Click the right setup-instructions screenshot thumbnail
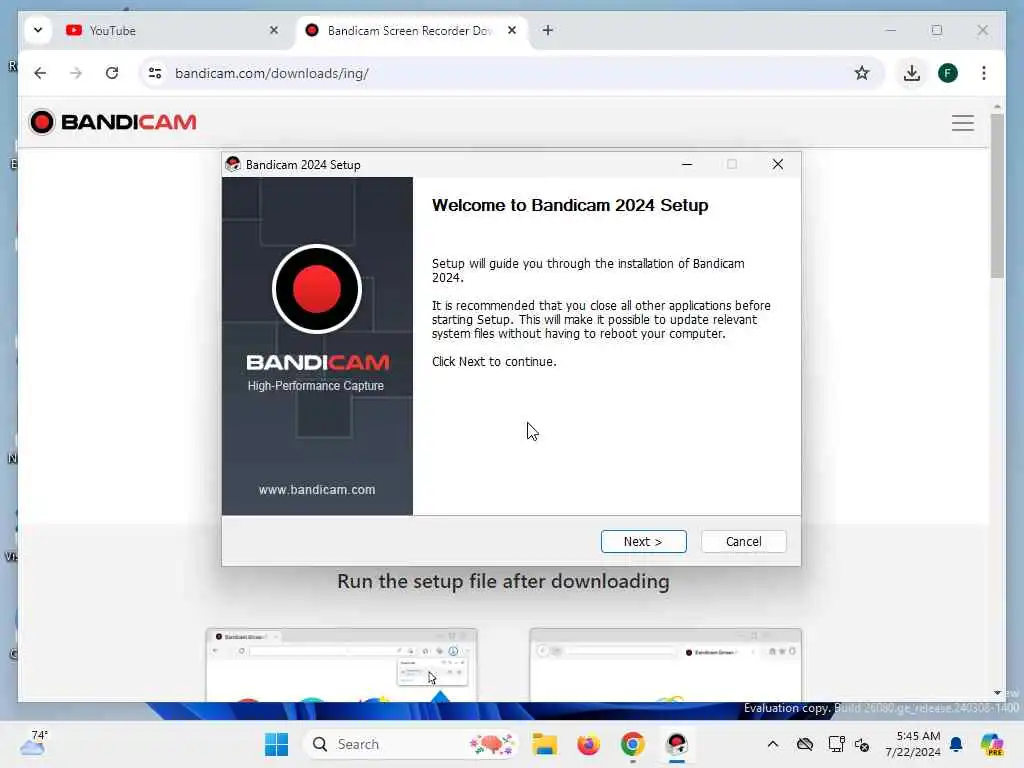This screenshot has height=768, width=1024. click(665, 665)
